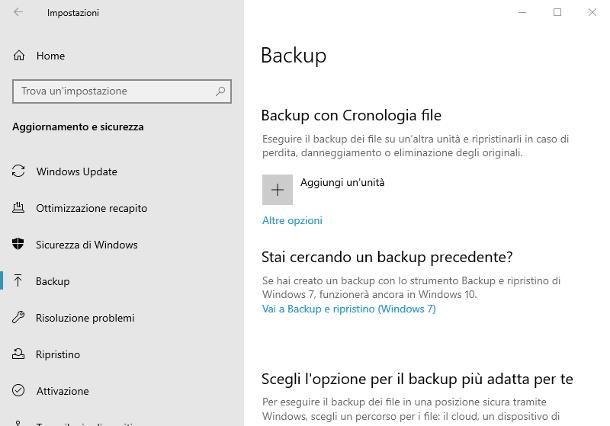Maximize the Impostazioni window
Viewport: 610px width, 426px height.
click(x=557, y=12)
